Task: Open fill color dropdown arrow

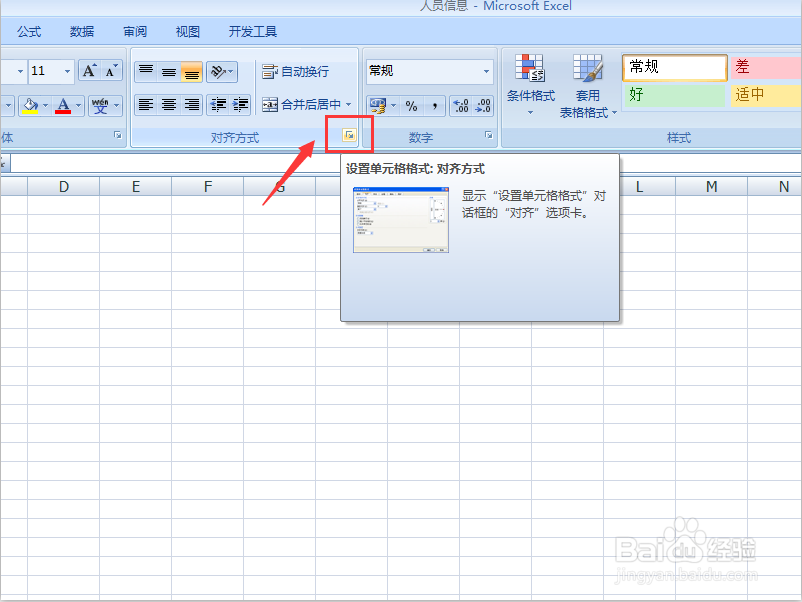Action: (46, 105)
